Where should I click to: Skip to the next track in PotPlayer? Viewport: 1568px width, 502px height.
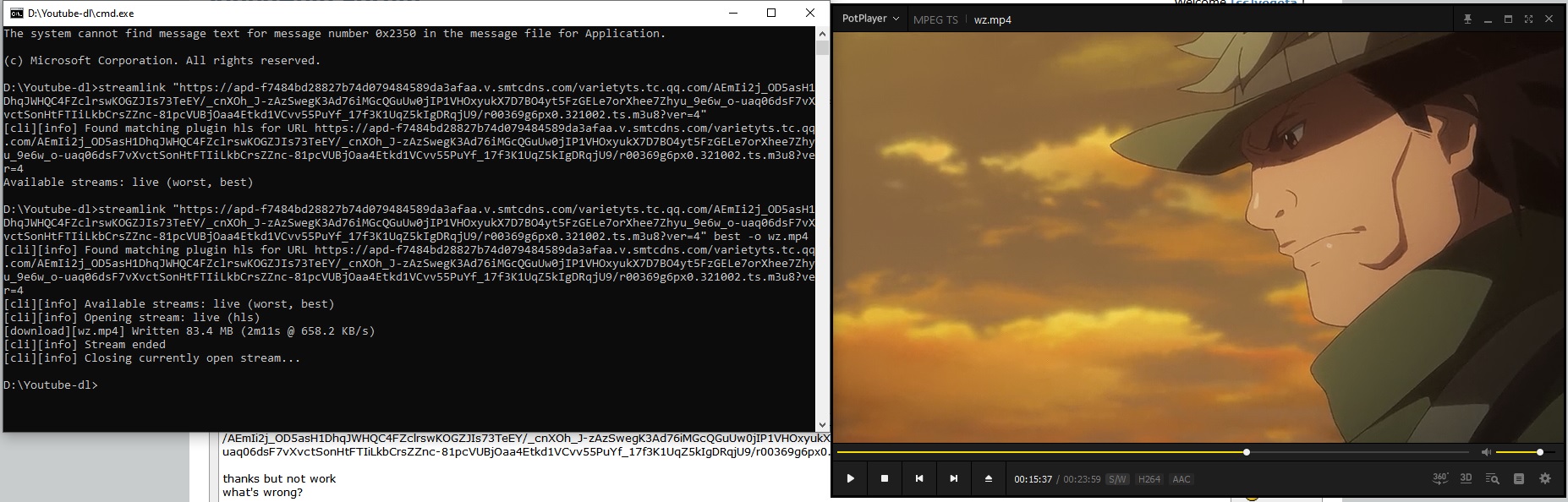coord(954,478)
